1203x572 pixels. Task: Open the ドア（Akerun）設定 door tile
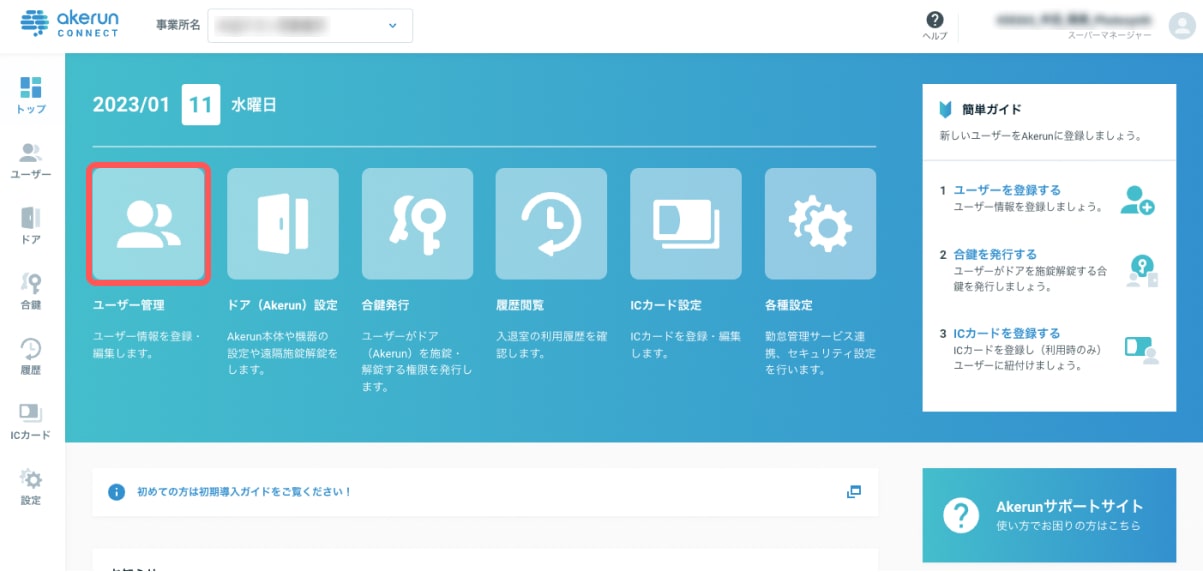[282, 223]
